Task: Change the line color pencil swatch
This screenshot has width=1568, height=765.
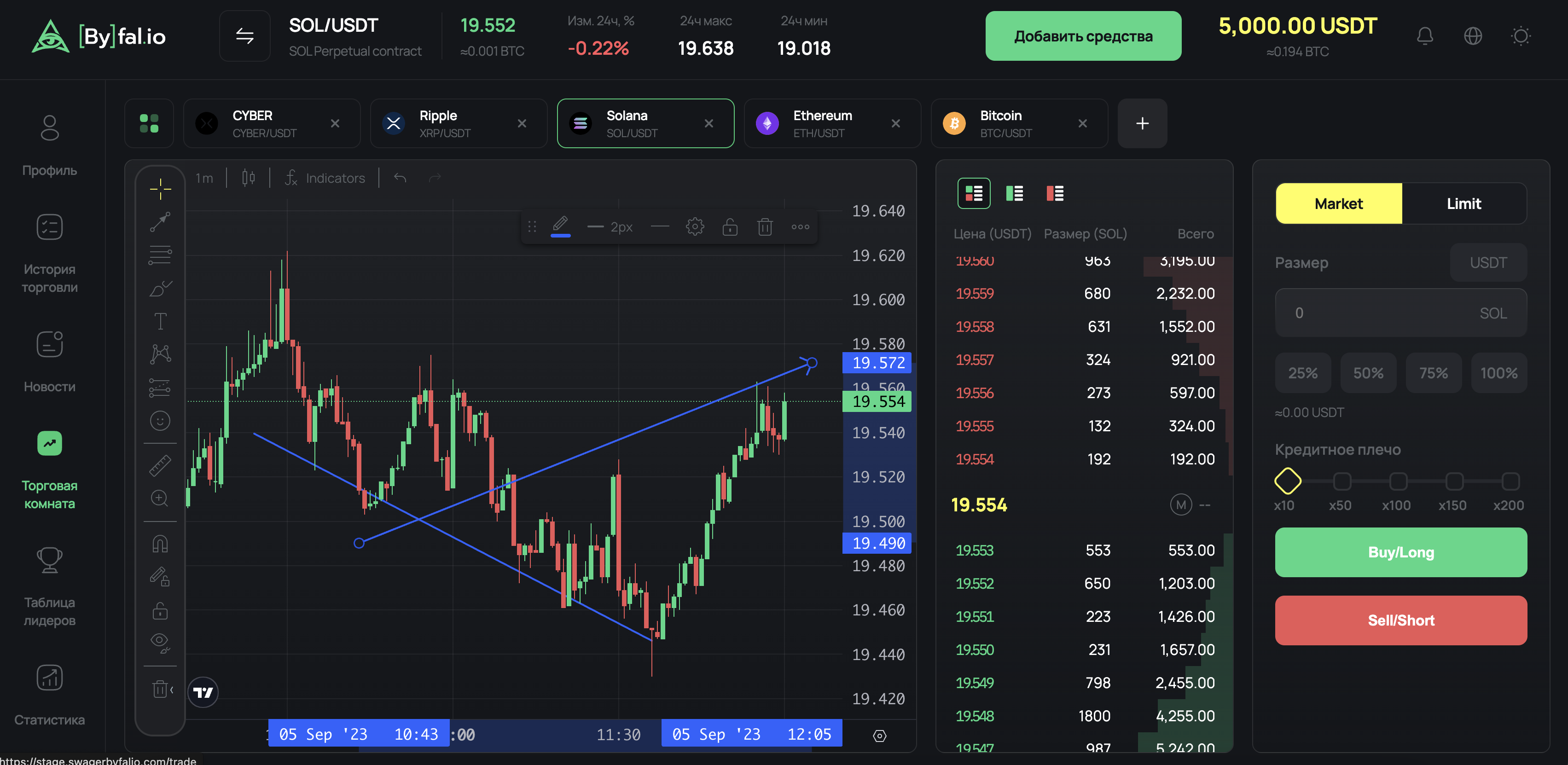Action: (x=561, y=226)
